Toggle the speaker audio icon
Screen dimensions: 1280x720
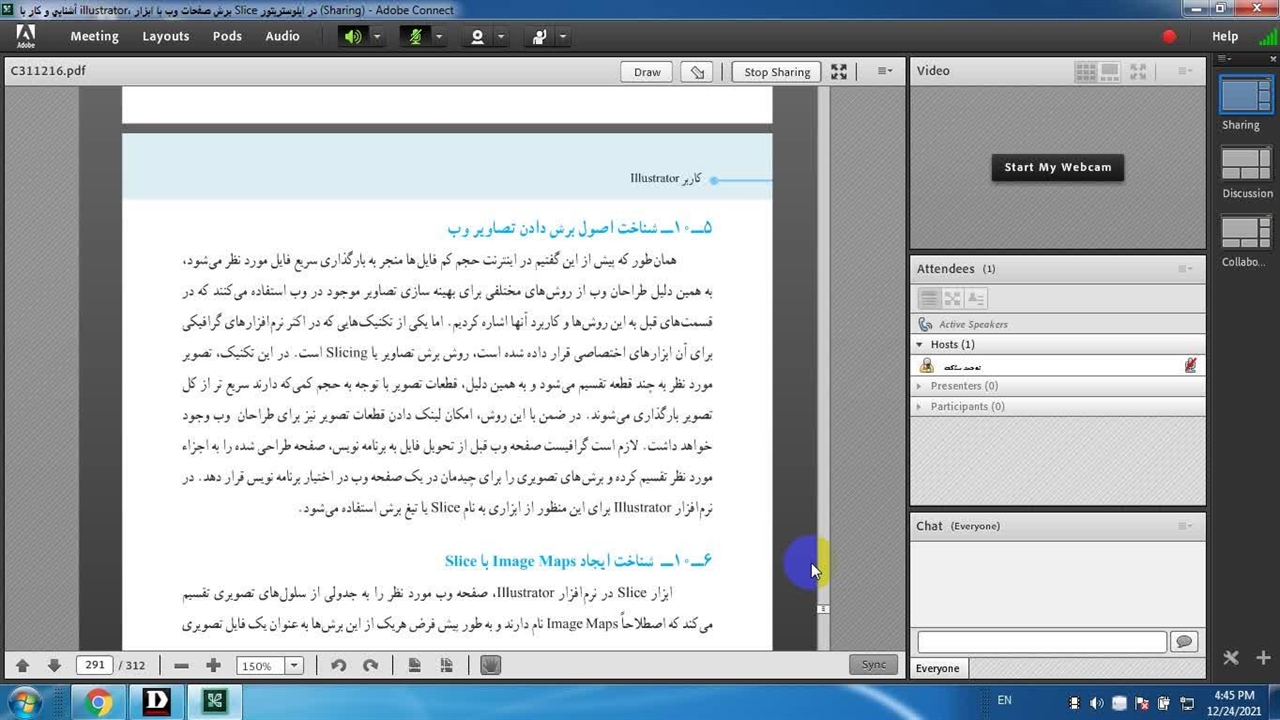pyautogui.click(x=352, y=37)
